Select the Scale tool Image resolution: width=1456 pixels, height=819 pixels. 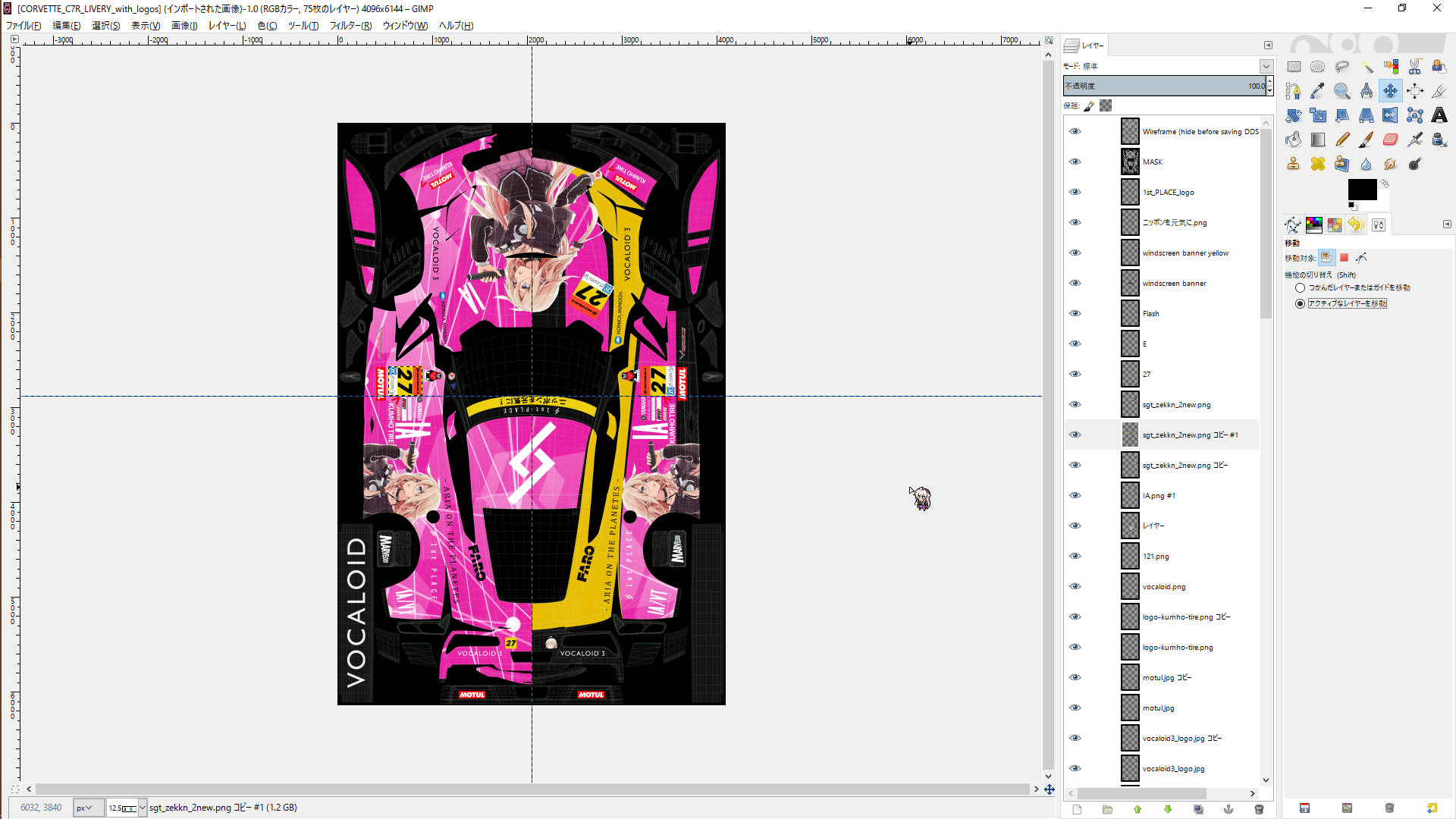1318,115
